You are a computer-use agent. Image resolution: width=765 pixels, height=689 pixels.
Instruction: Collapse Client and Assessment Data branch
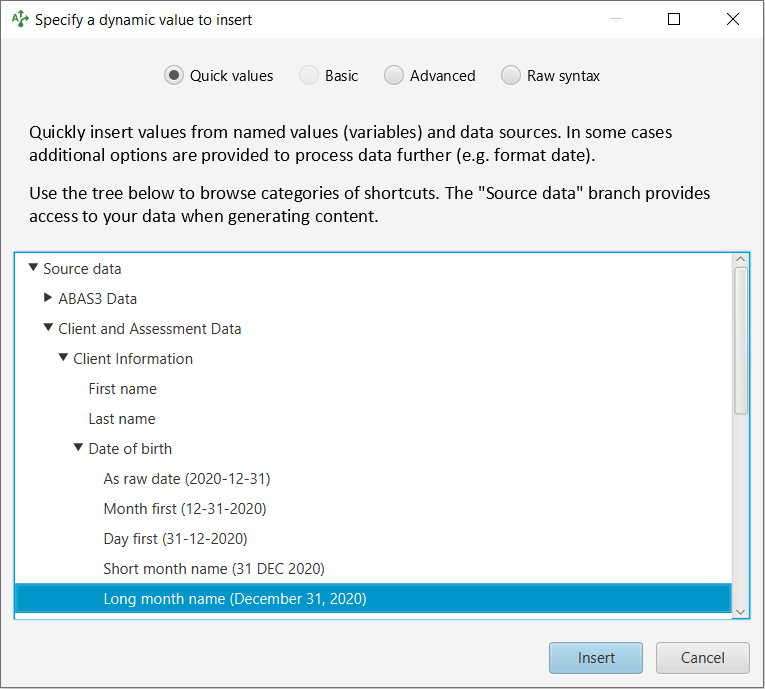point(48,328)
